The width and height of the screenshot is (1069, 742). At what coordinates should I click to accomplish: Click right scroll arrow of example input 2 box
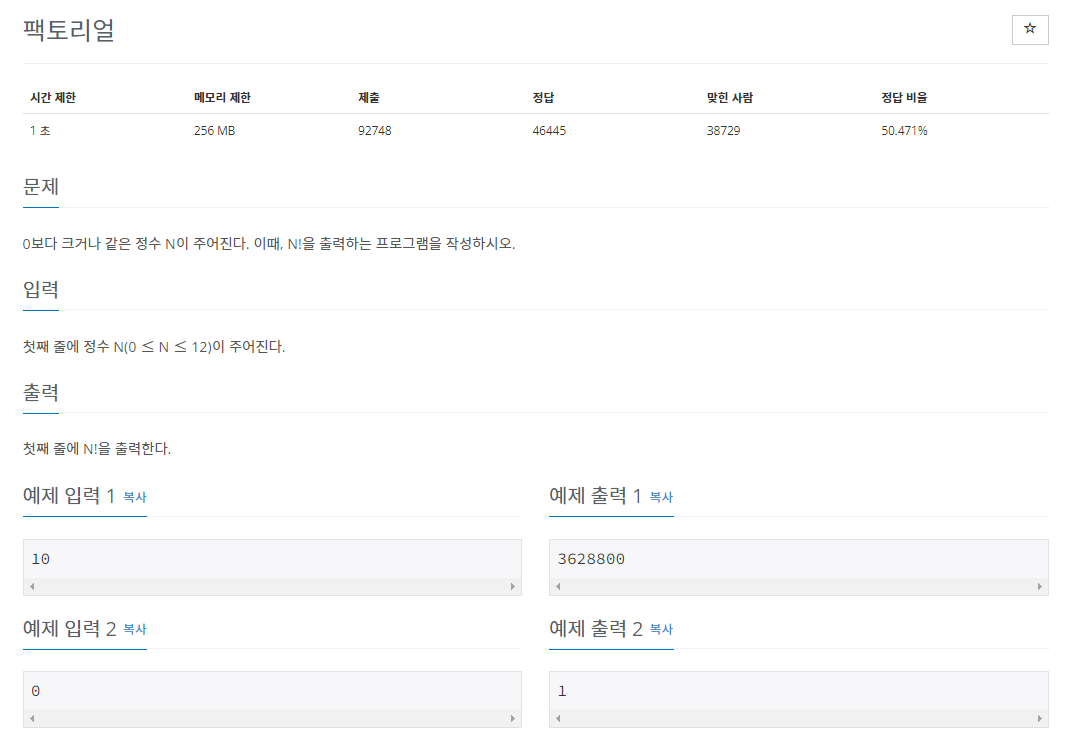[x=513, y=718]
